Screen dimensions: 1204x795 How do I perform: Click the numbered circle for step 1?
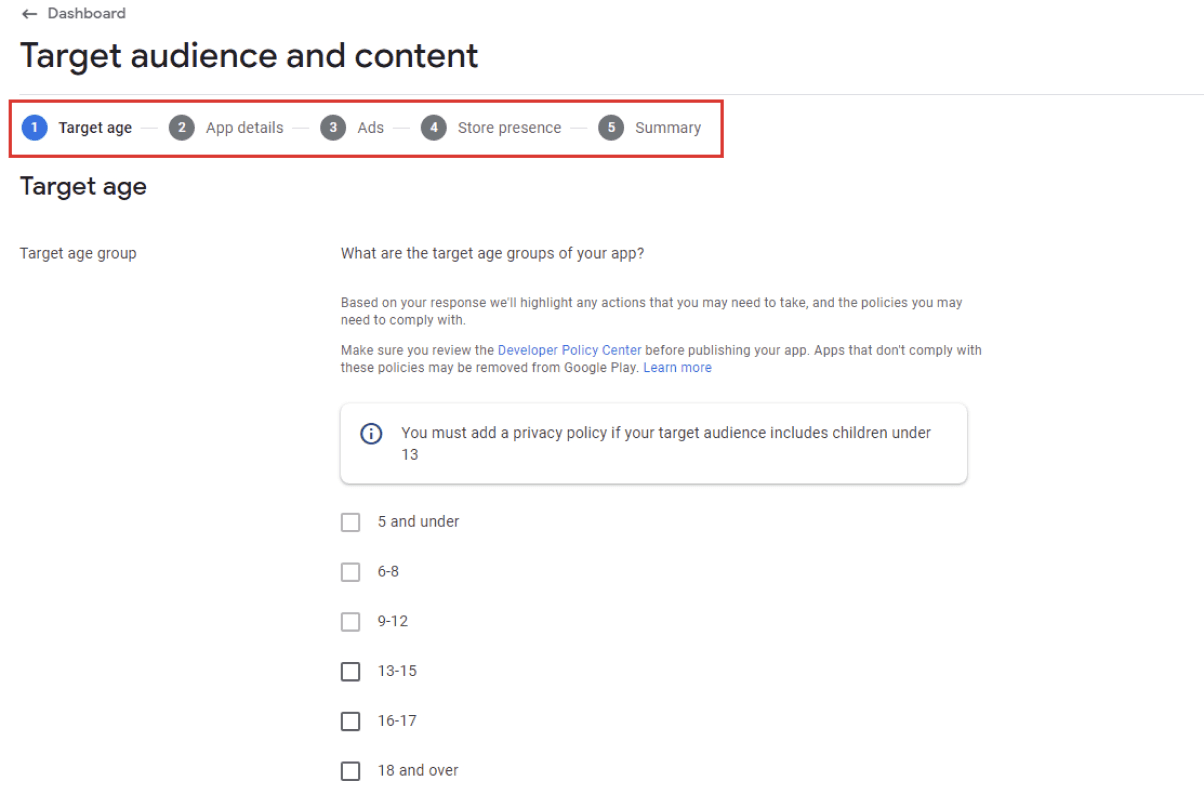click(39, 127)
